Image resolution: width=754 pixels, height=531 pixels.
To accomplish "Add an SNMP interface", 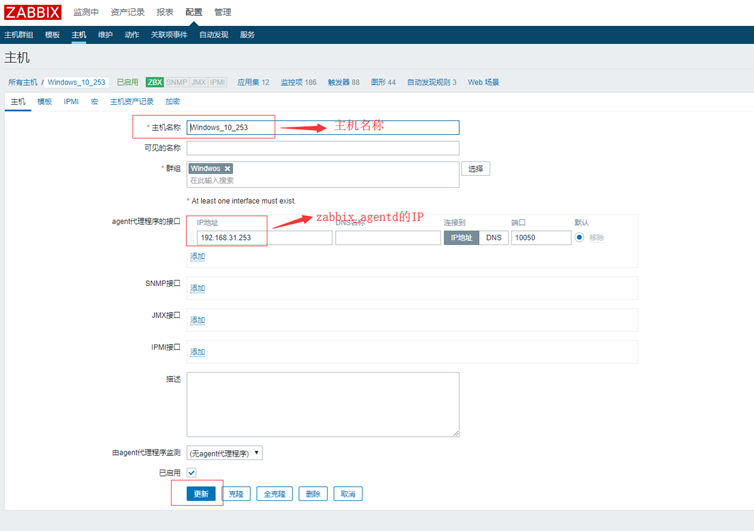I will (198, 288).
